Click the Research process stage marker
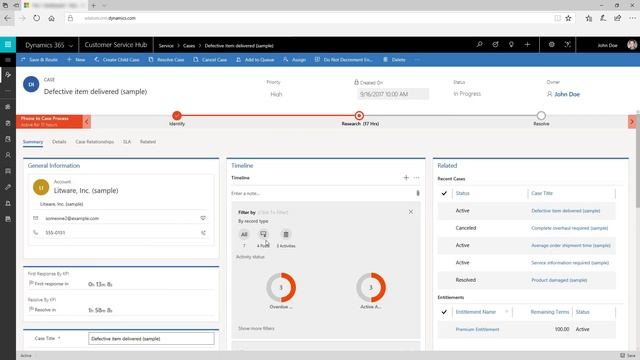Screen dimensions: 640x360 tap(359, 116)
